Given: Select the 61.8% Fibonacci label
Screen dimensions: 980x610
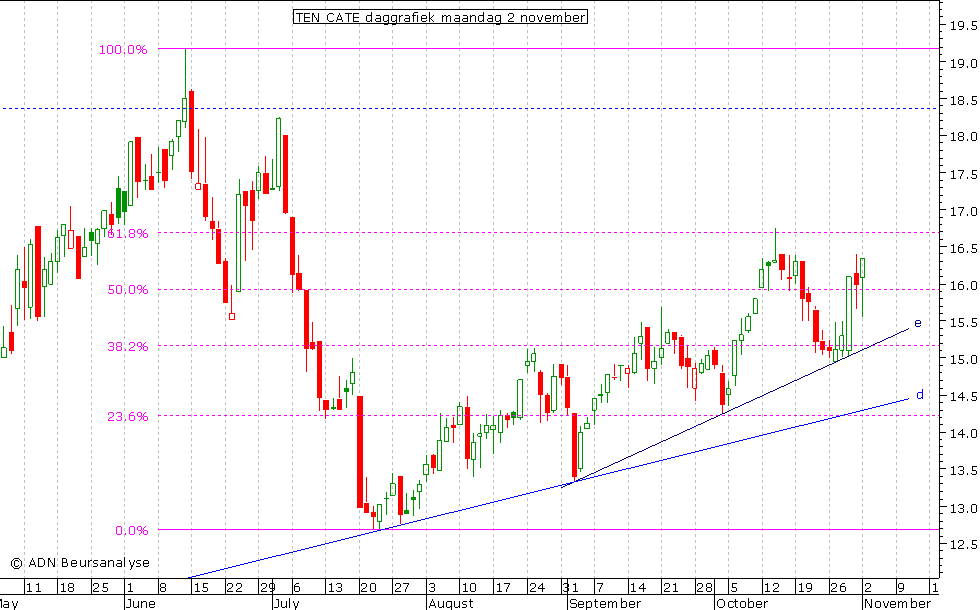Looking at the screenshot, I should [128, 234].
